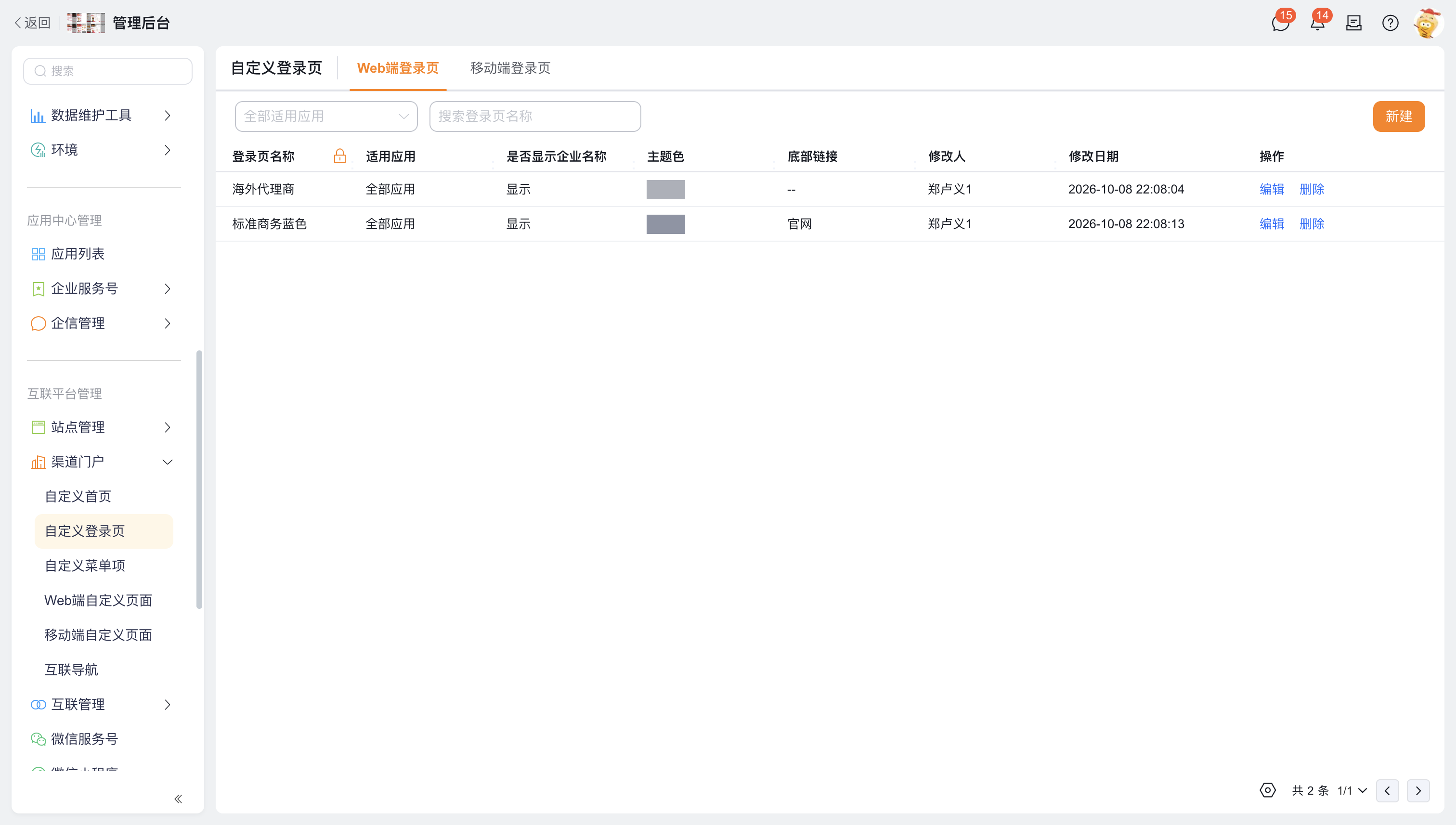Click the orange 新建 button

pos(1399,116)
